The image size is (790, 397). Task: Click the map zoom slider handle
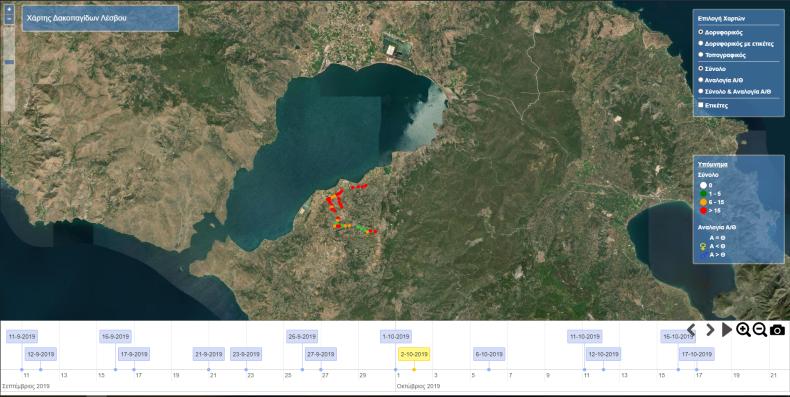(9, 62)
